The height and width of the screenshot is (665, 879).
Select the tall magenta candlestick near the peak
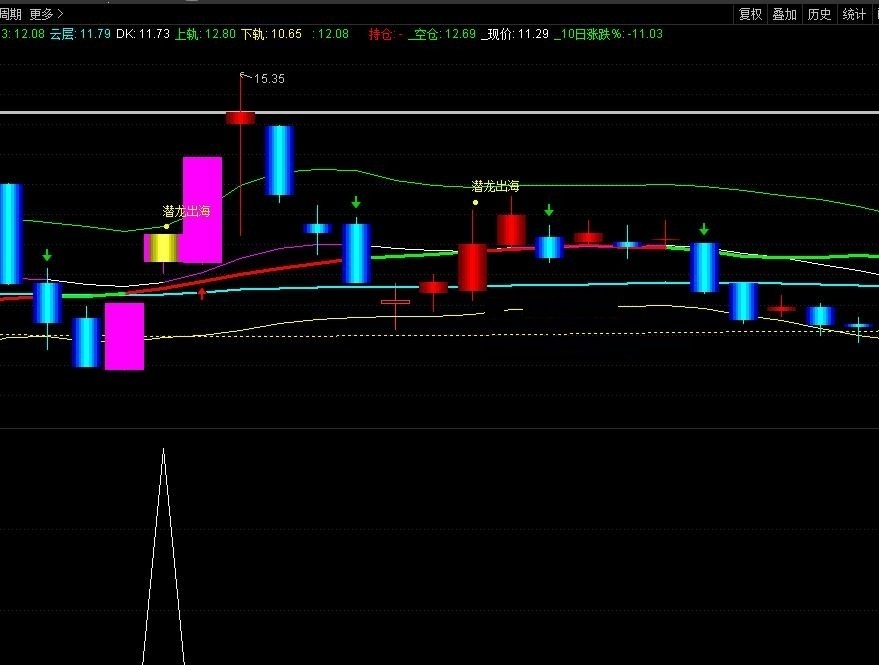pyautogui.click(x=202, y=210)
